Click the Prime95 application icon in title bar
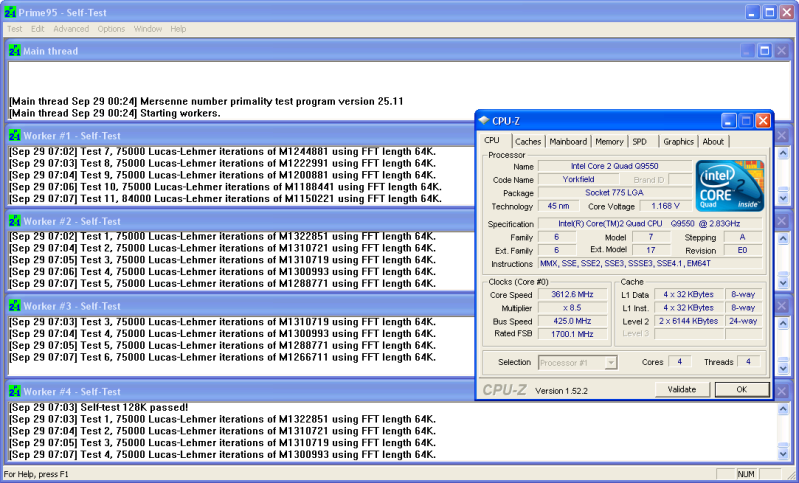The image size is (799, 483). pyautogui.click(x=10, y=12)
